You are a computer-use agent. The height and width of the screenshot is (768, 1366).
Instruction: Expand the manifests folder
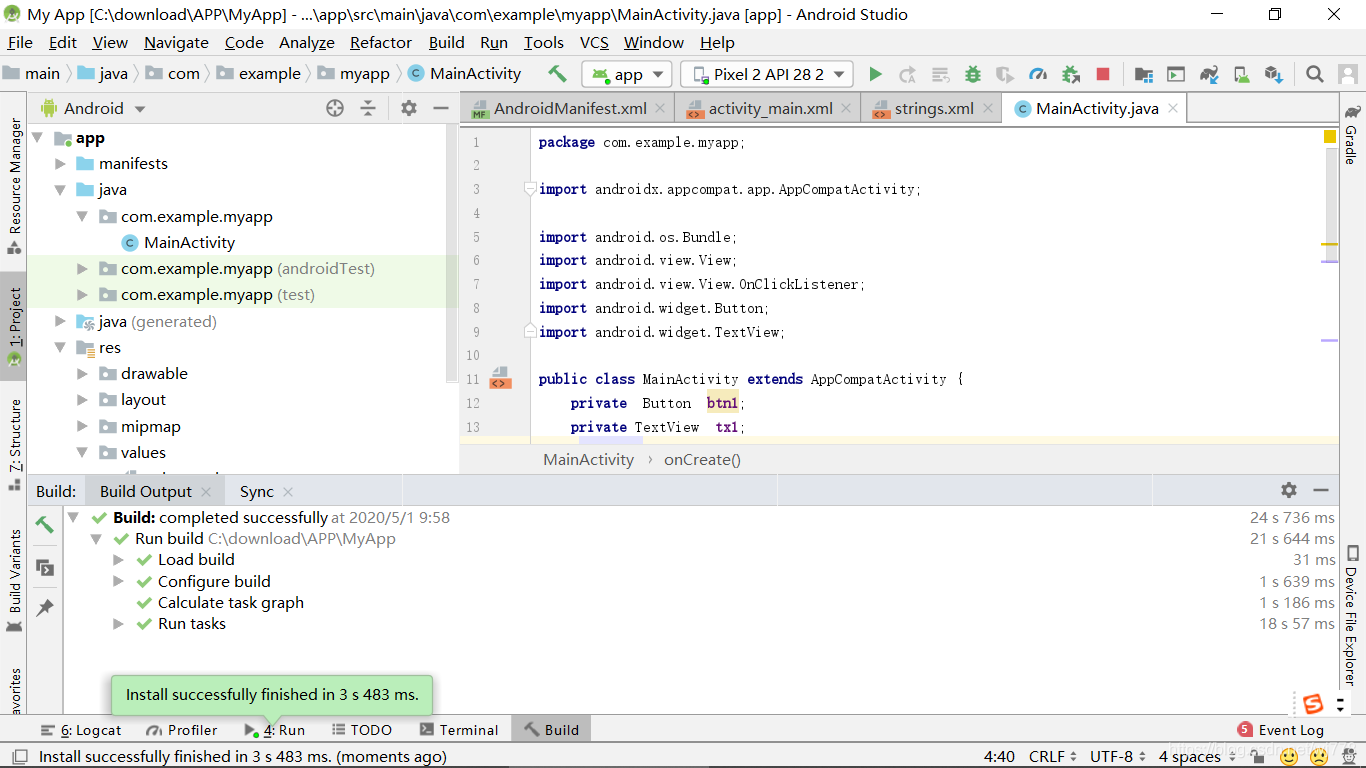click(x=60, y=164)
